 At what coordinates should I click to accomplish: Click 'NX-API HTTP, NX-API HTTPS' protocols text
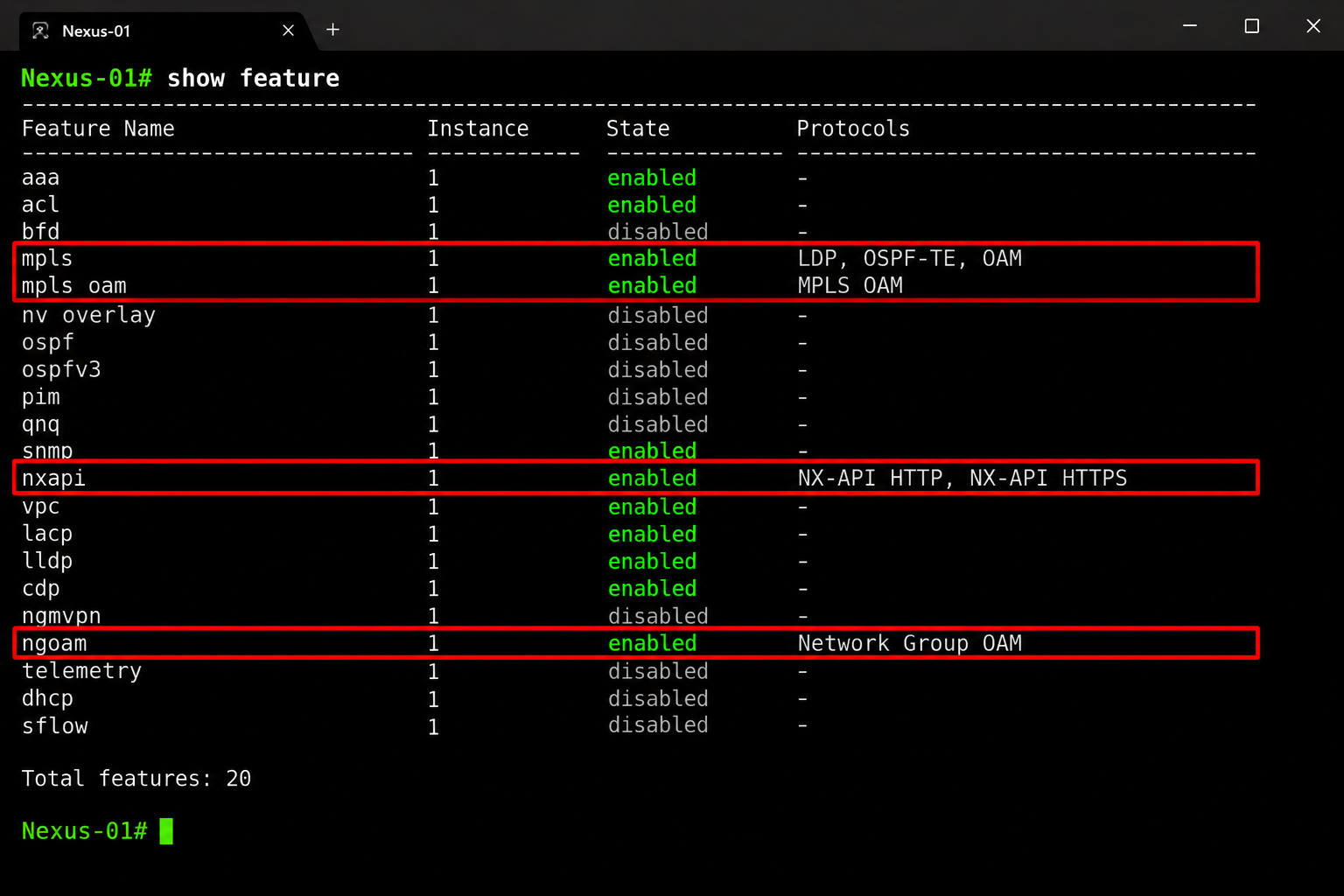tap(962, 479)
